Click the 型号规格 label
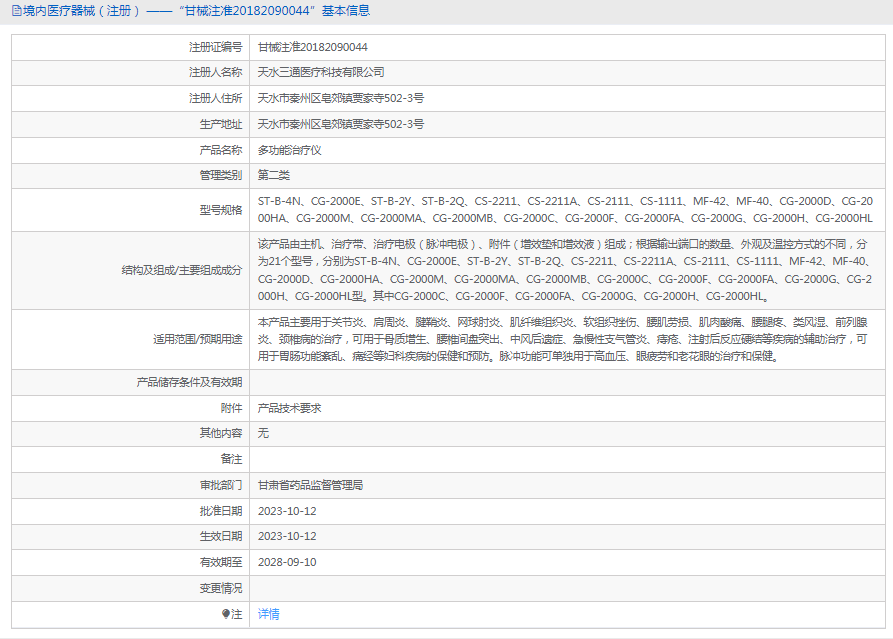 (x=220, y=210)
